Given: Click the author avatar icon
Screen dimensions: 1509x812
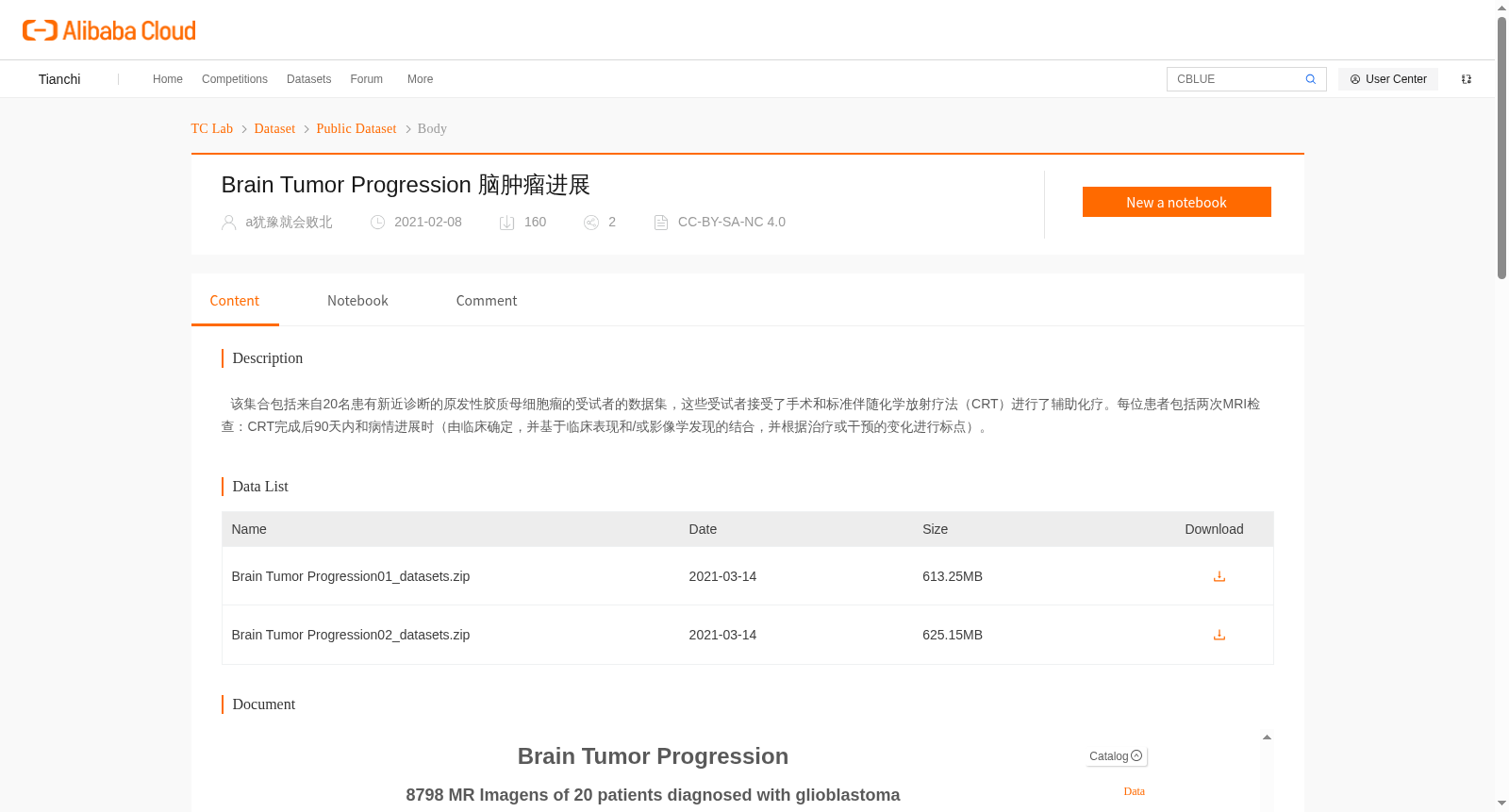Looking at the screenshot, I should (x=228, y=223).
